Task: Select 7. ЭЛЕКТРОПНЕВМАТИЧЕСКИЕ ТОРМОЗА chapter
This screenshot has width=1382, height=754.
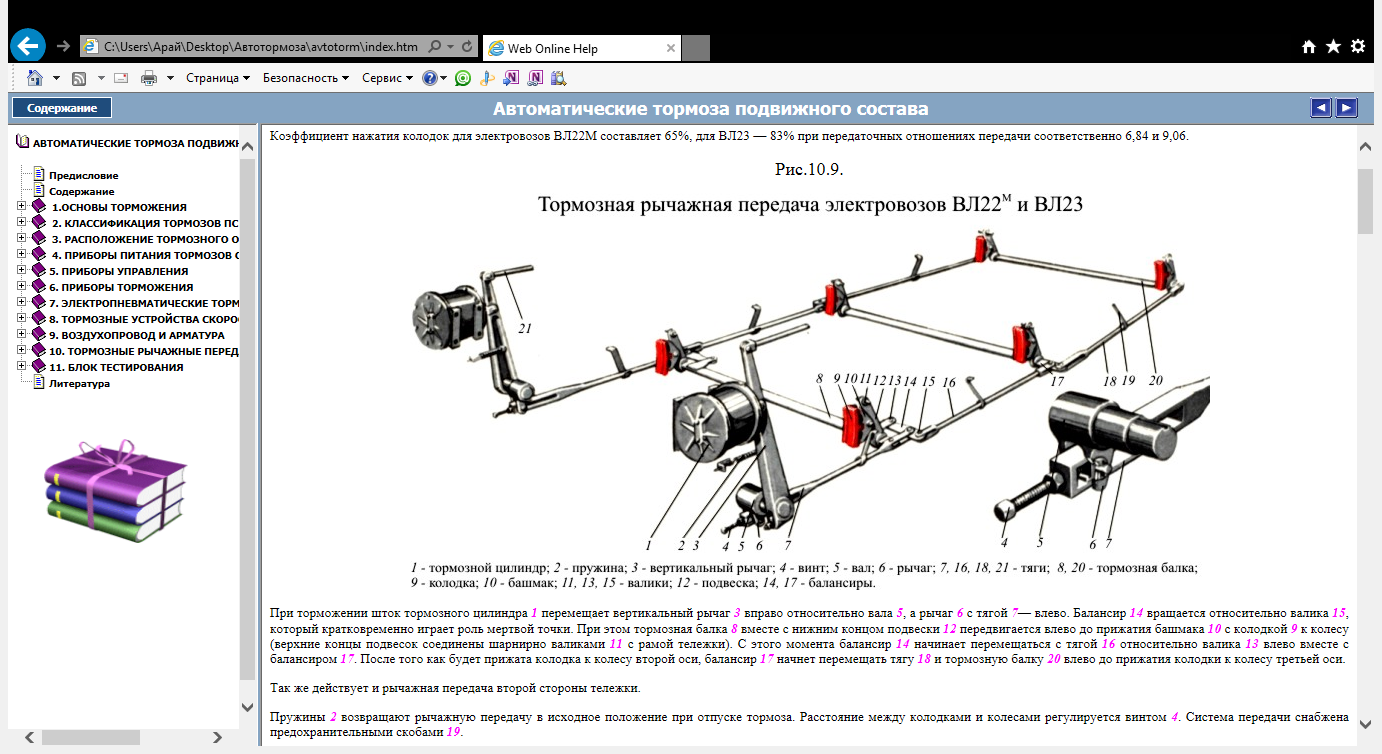Action: coord(144,303)
